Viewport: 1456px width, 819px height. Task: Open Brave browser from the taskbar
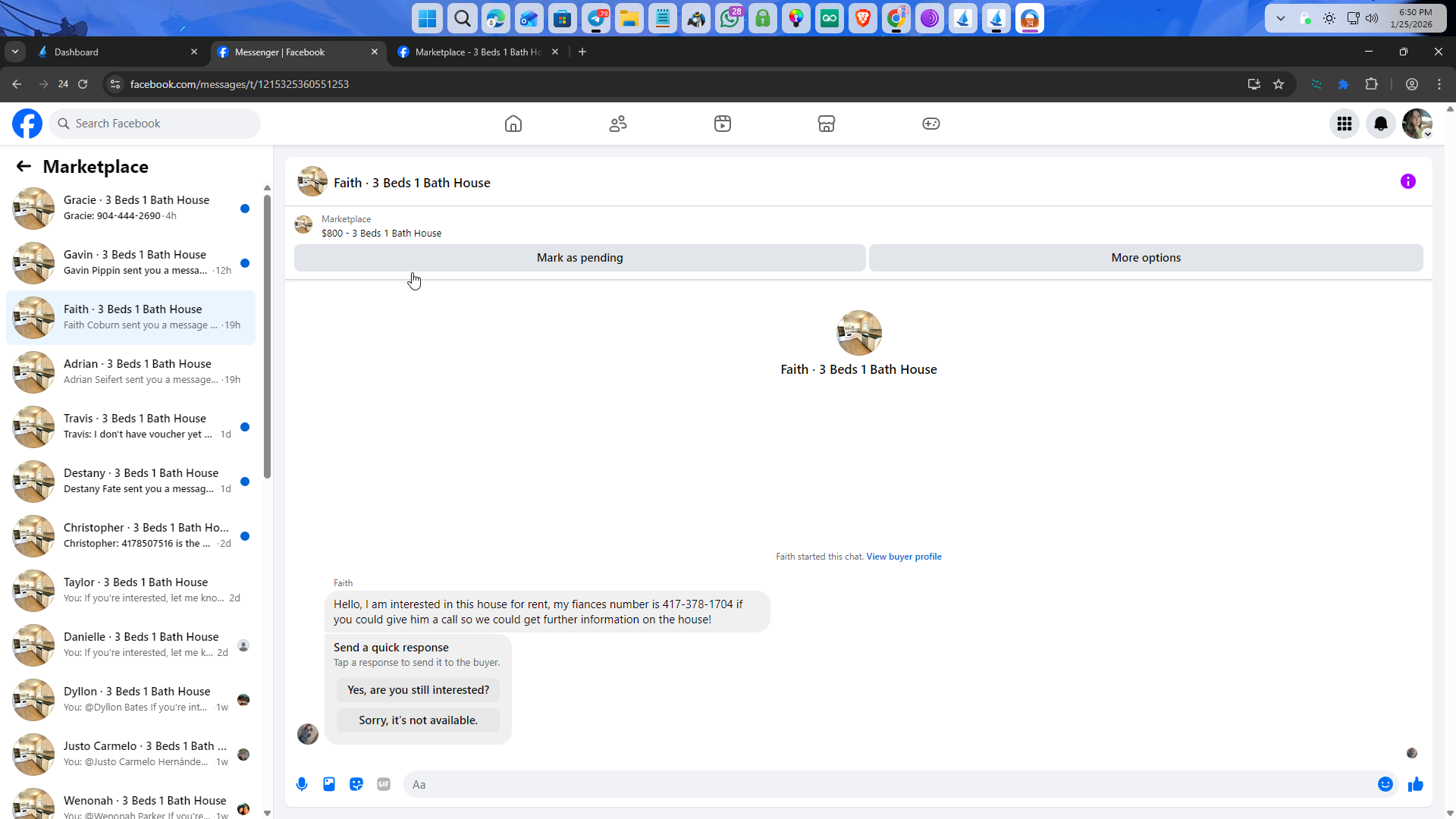pyautogui.click(x=863, y=18)
